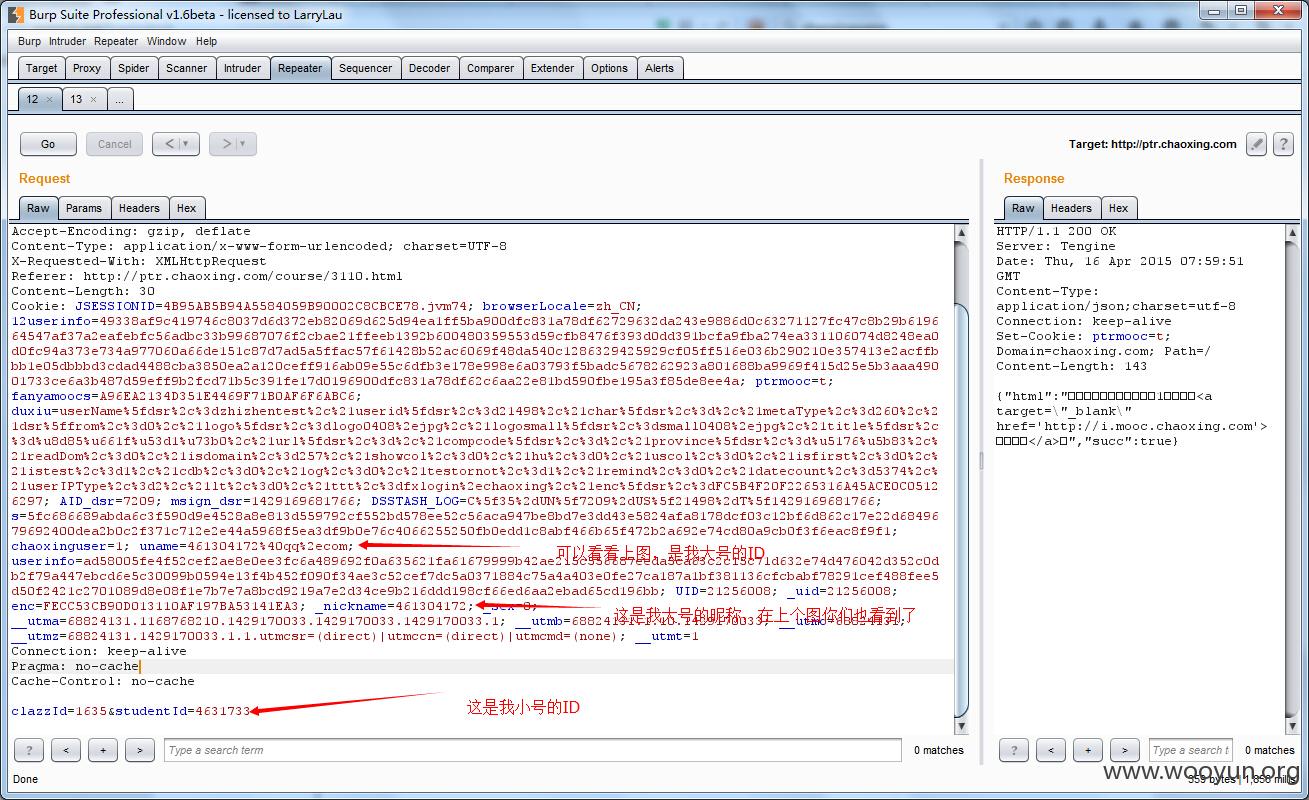Click the Go button to send request
Image resolution: width=1309 pixels, height=800 pixels.
point(48,144)
